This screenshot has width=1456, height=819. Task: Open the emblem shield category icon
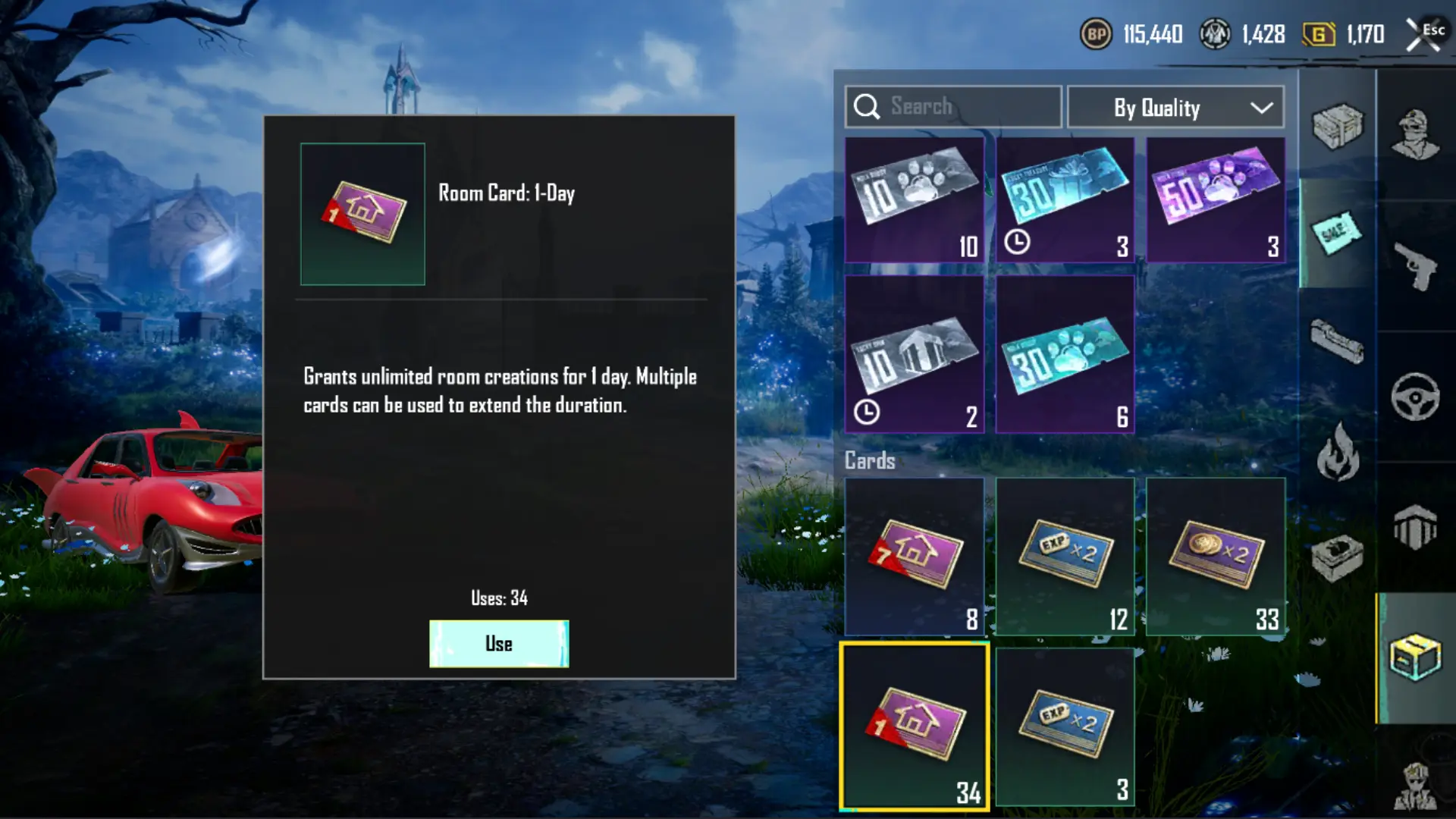(x=1415, y=526)
